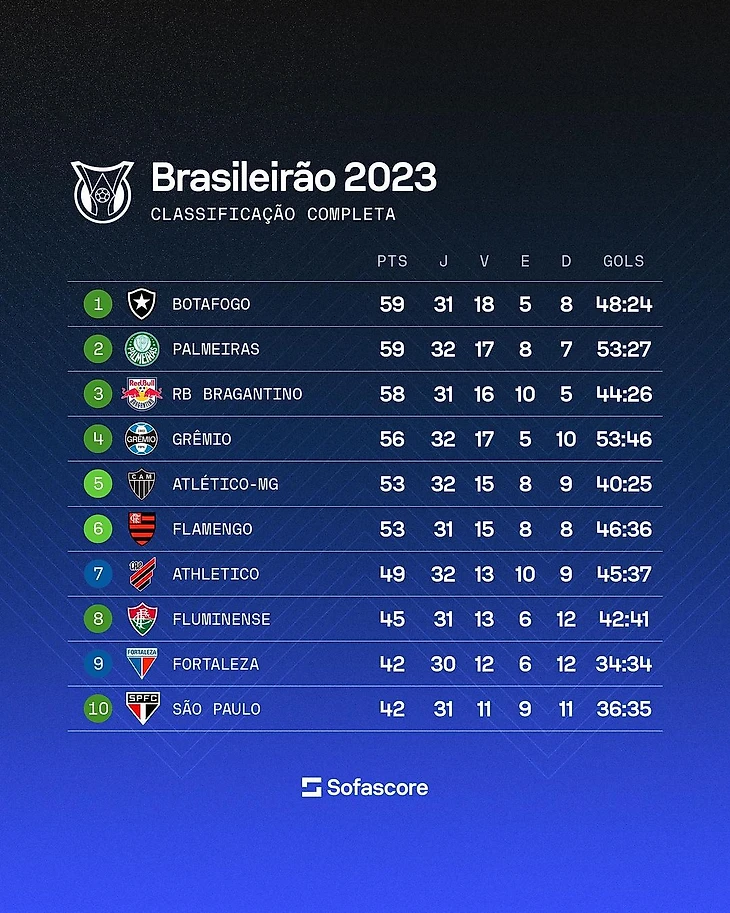Open the FLAMENGO team name

pyautogui.click(x=212, y=529)
